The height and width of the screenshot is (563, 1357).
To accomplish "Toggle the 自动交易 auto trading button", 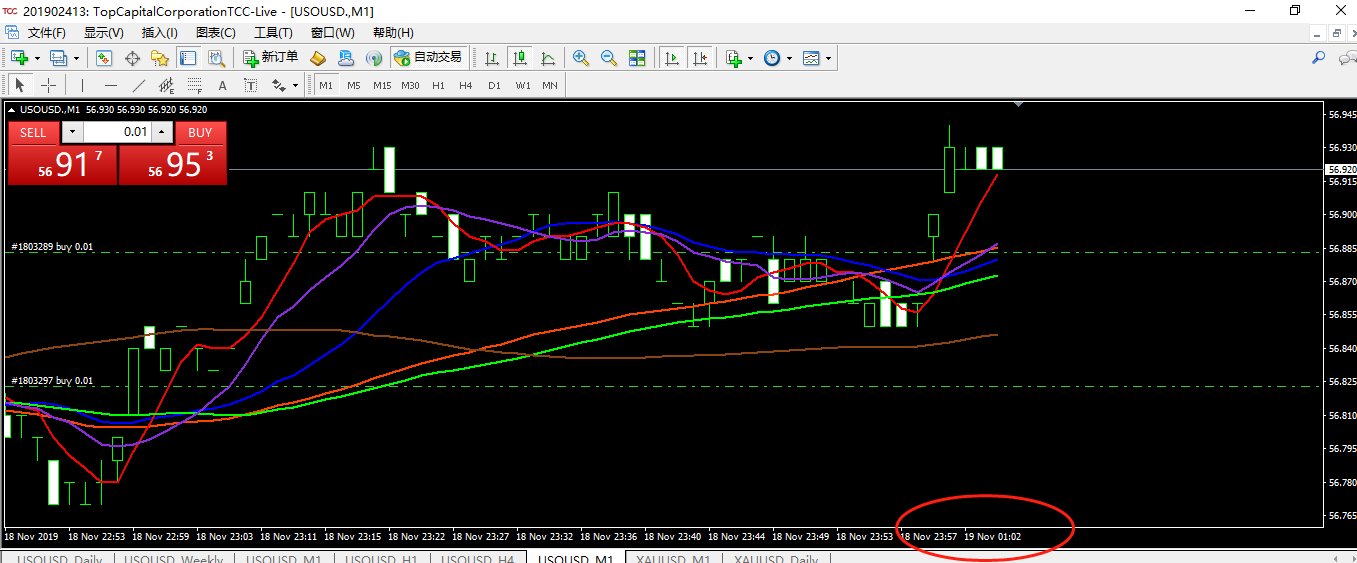I will 428,58.
